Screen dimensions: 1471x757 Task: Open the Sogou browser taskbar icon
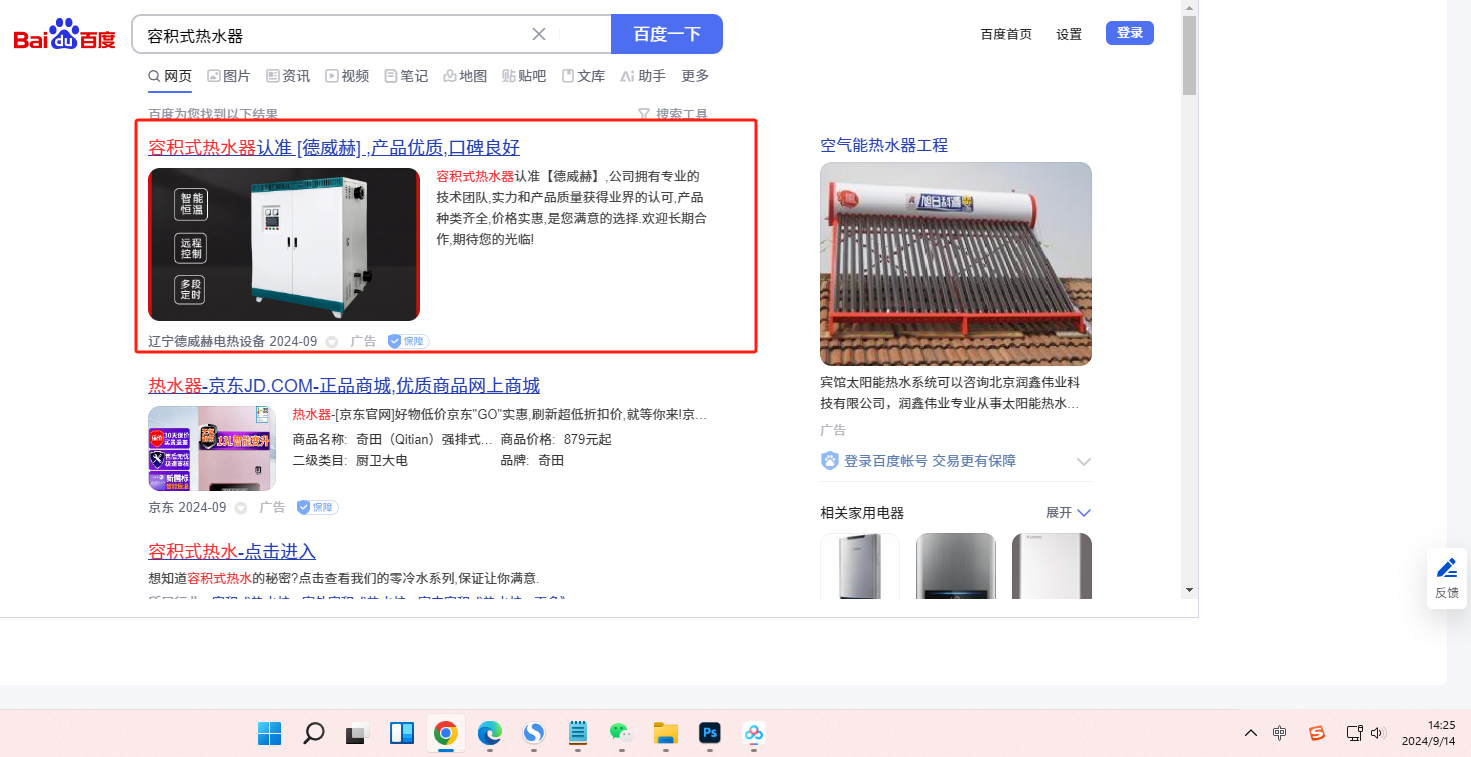click(x=534, y=733)
